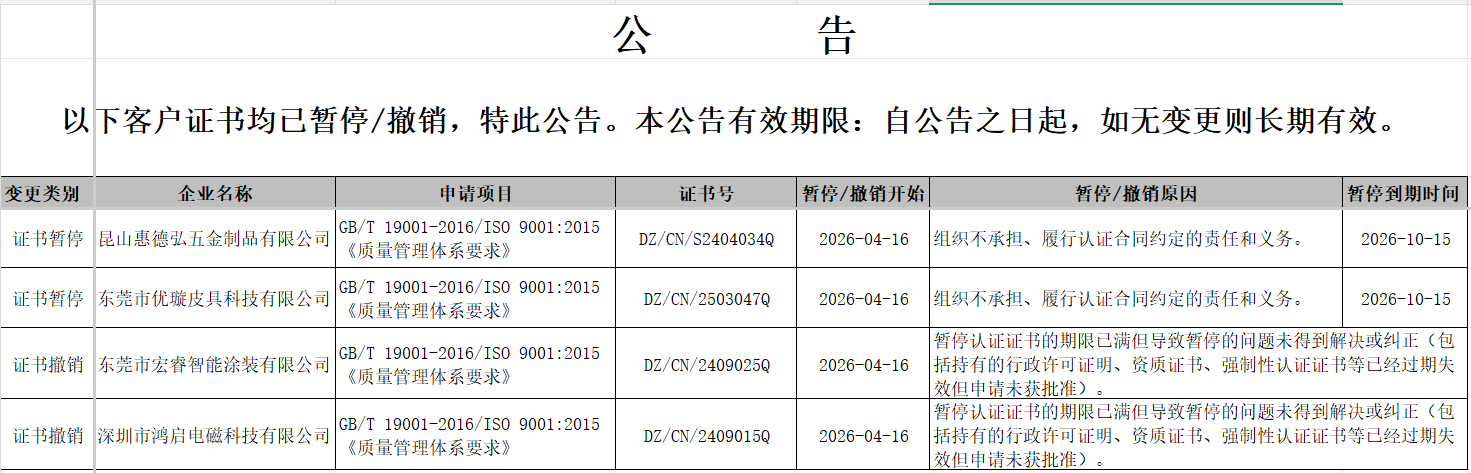Click the 证书号 header cell
The height and width of the screenshot is (473, 1471).
point(706,193)
